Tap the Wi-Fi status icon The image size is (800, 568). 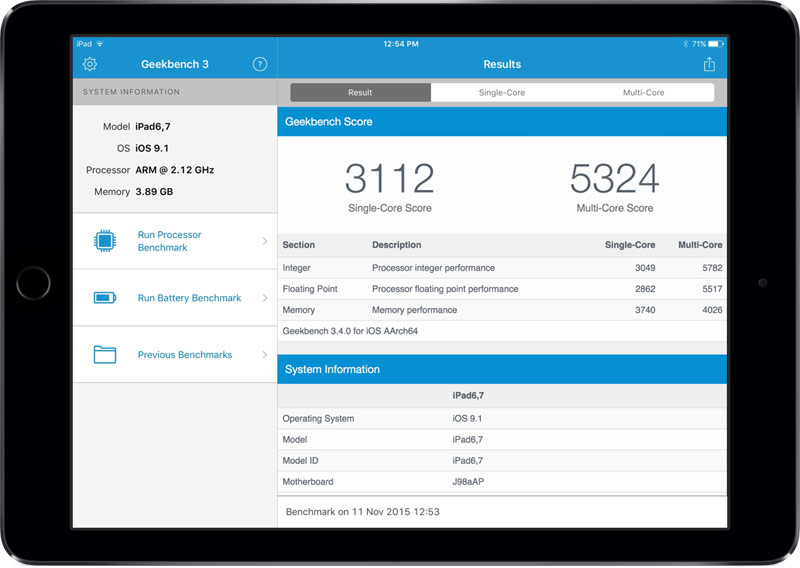click(100, 44)
